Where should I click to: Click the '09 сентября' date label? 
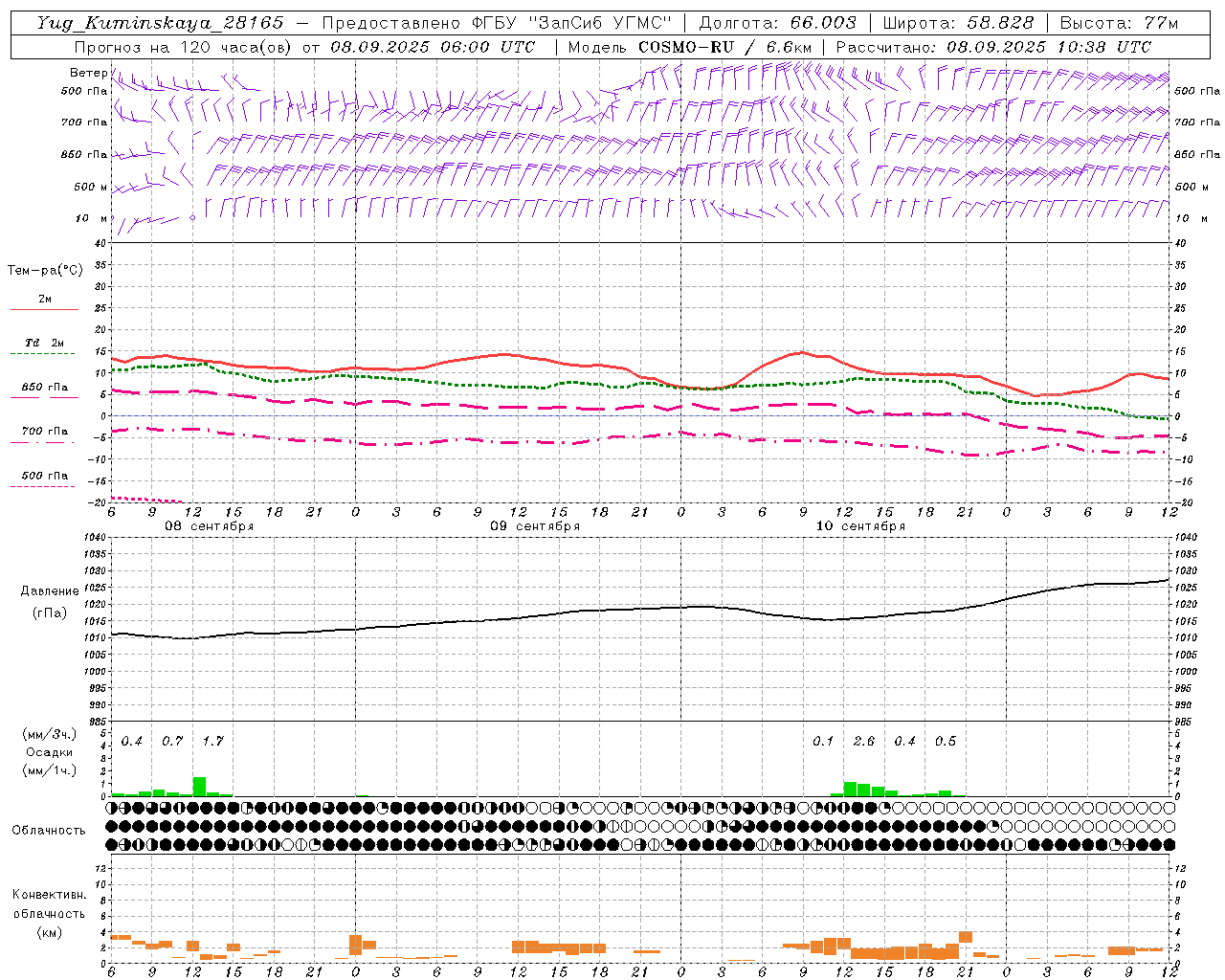(x=535, y=526)
